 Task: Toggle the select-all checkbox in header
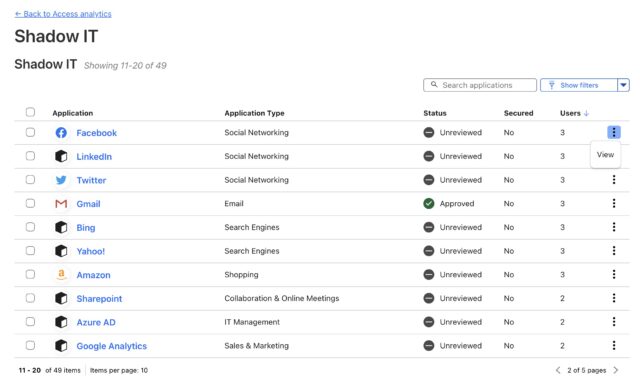point(30,112)
